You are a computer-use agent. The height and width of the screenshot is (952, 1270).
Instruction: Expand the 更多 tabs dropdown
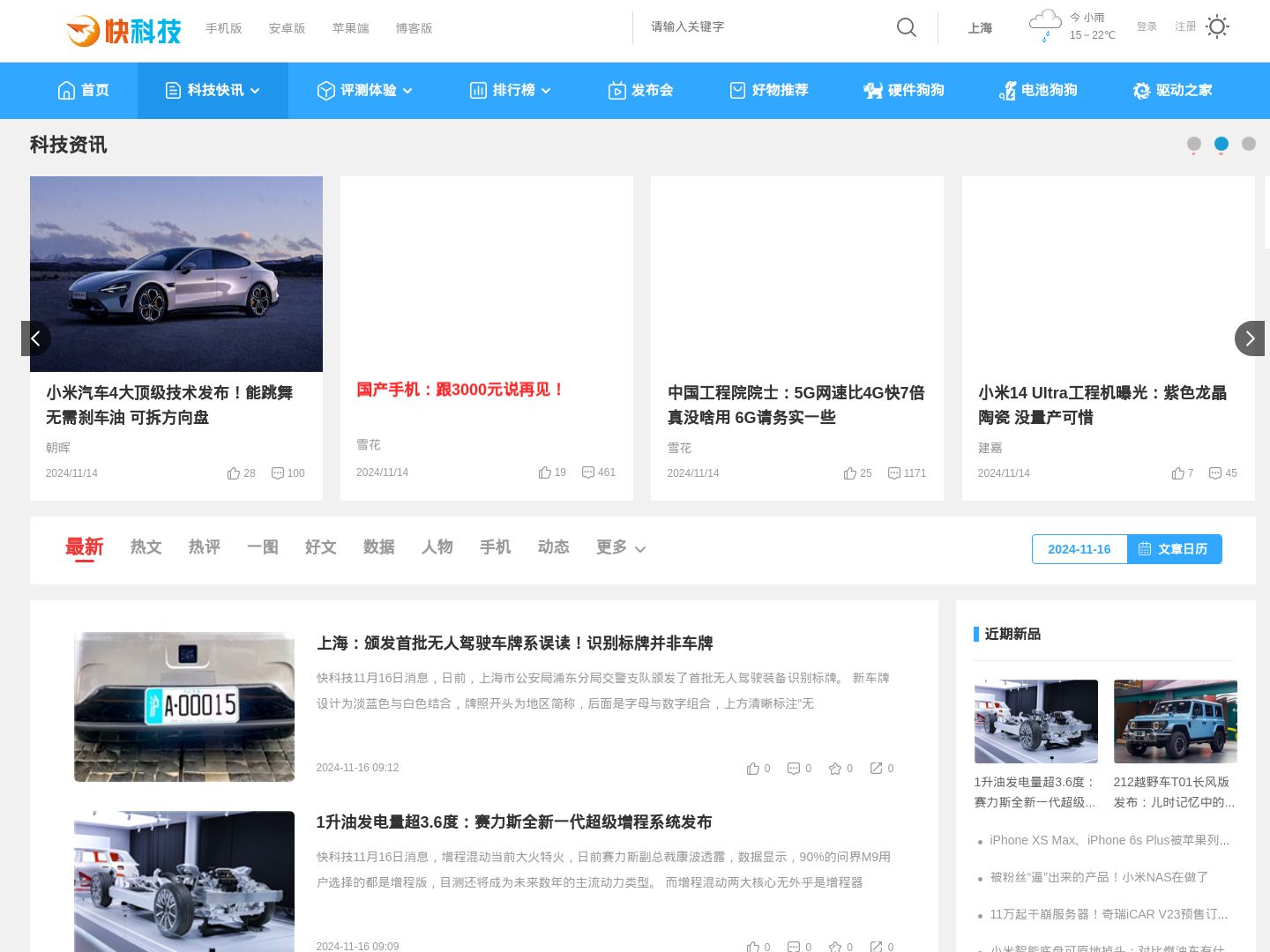(x=621, y=547)
